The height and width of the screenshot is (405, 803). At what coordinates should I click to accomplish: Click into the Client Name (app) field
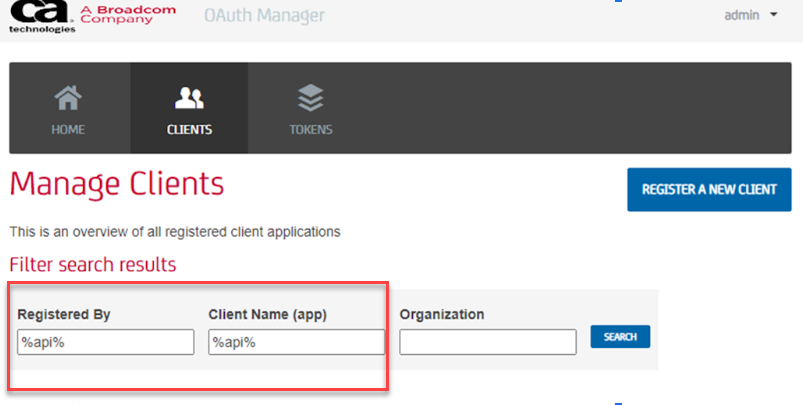click(296, 342)
